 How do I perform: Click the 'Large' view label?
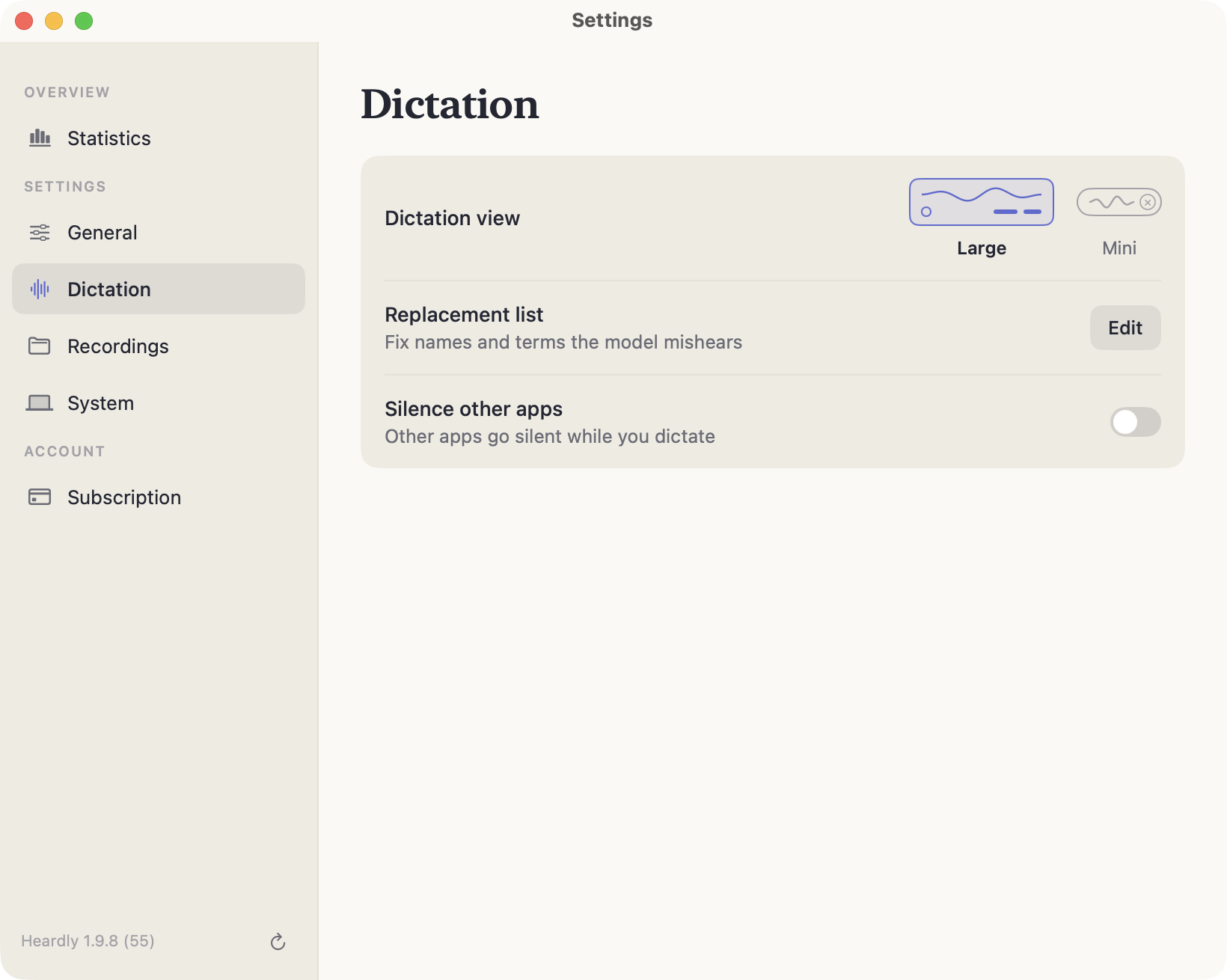pos(982,248)
